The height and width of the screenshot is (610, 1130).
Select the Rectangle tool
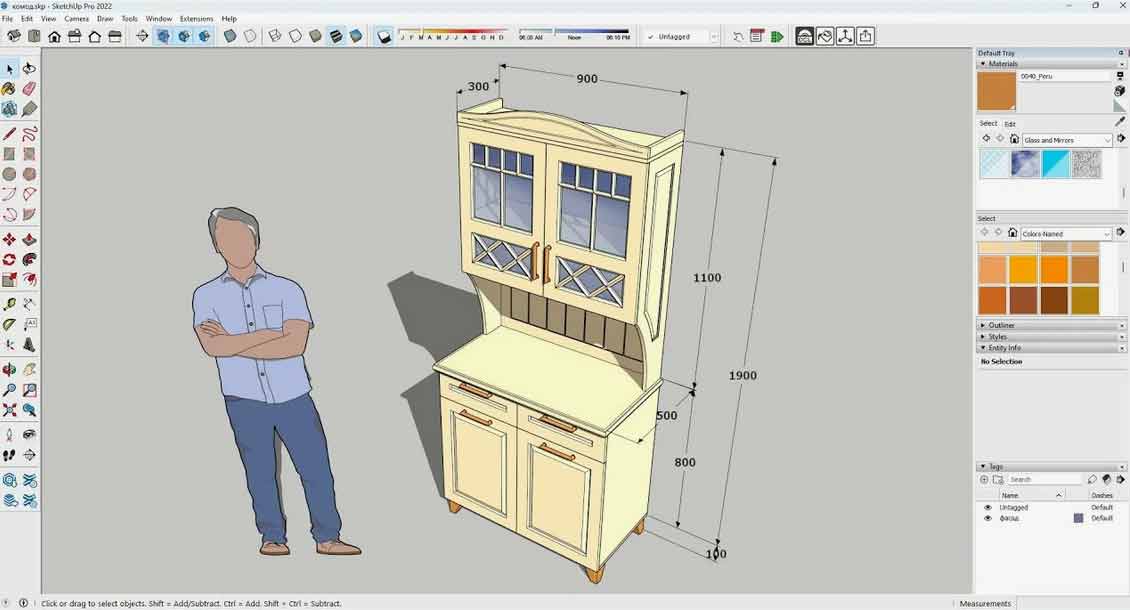tap(9, 154)
